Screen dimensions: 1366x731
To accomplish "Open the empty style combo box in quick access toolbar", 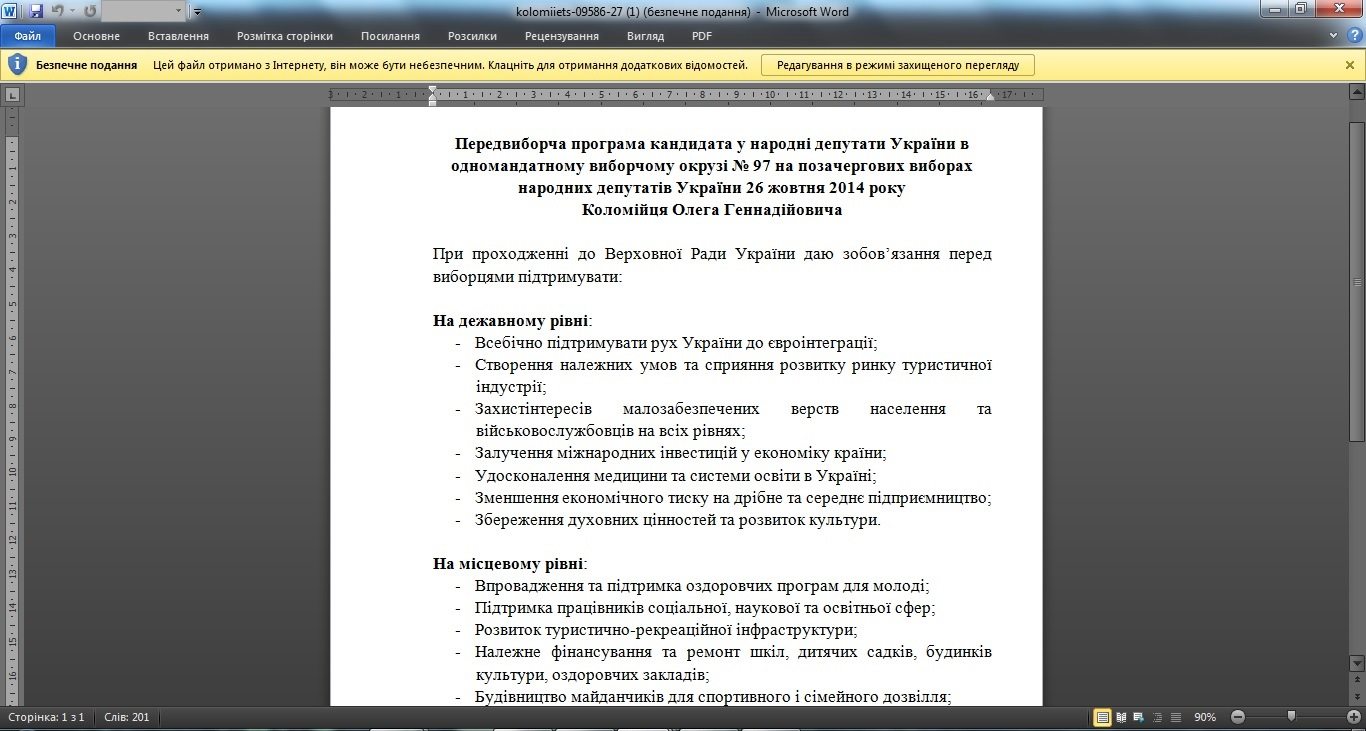I will tap(144, 11).
